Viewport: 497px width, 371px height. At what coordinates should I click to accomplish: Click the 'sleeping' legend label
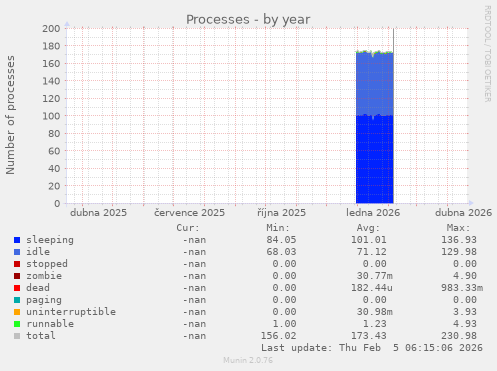click(x=50, y=240)
